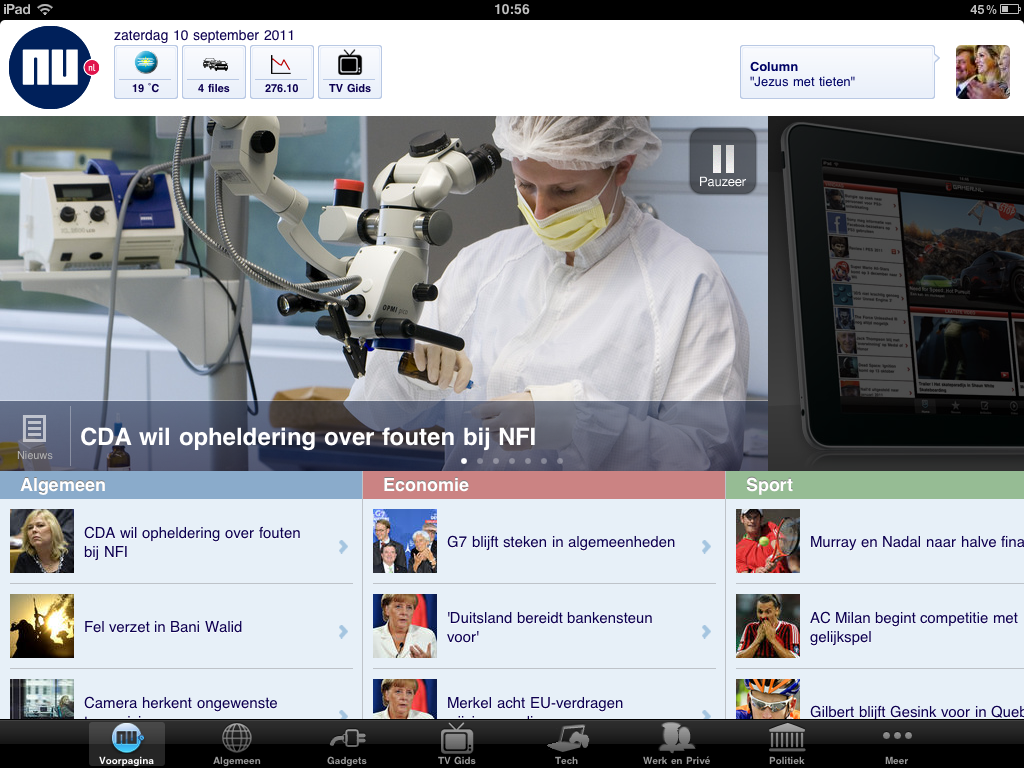Expand the Duitsland bereidt bankensteun article arrow
The image size is (1024, 768).
point(706,631)
